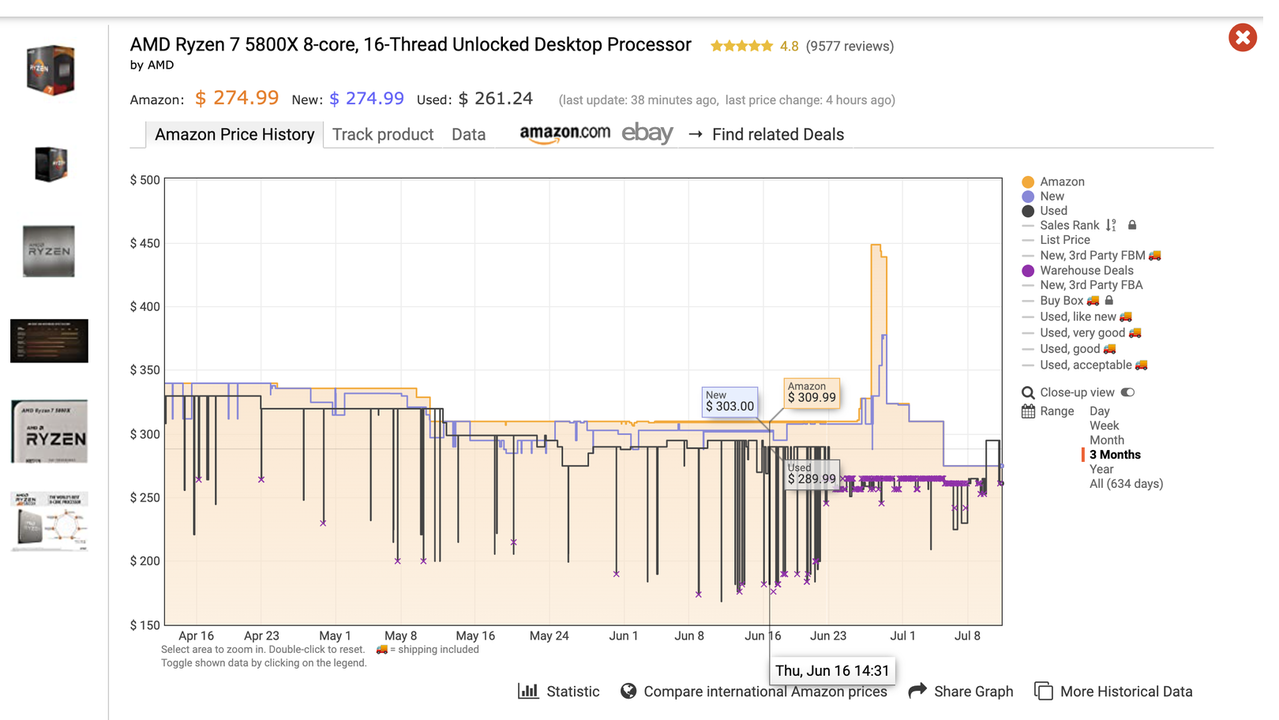The image size is (1279, 720).
Task: Open the Track product tab
Action: [383, 134]
